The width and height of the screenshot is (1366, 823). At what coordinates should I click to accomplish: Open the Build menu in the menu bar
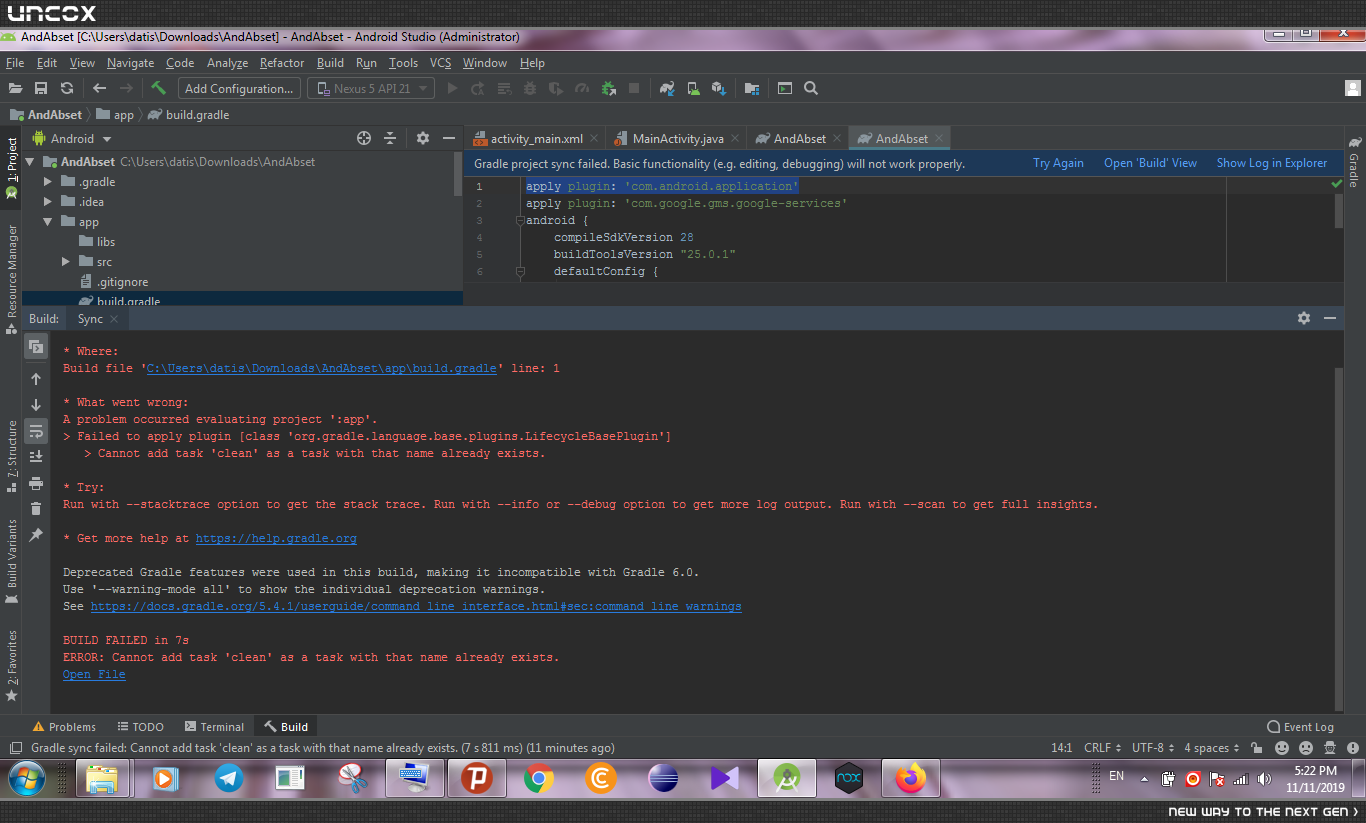(x=330, y=63)
